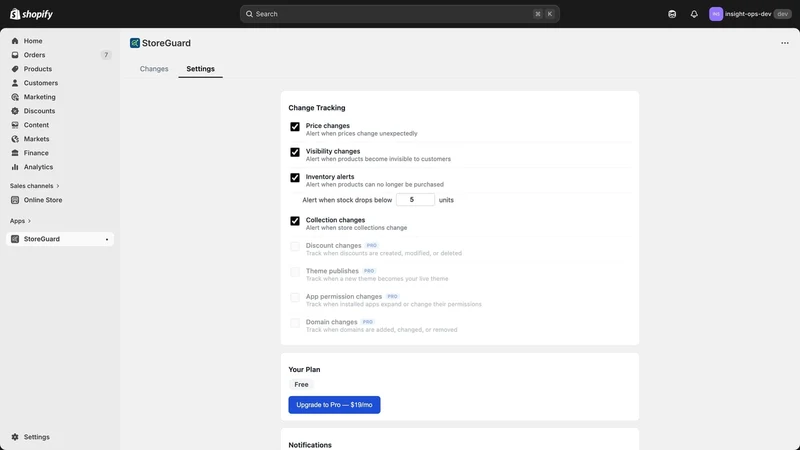Click the Shopify logo
800x450 pixels.
pyautogui.click(x=31, y=14)
